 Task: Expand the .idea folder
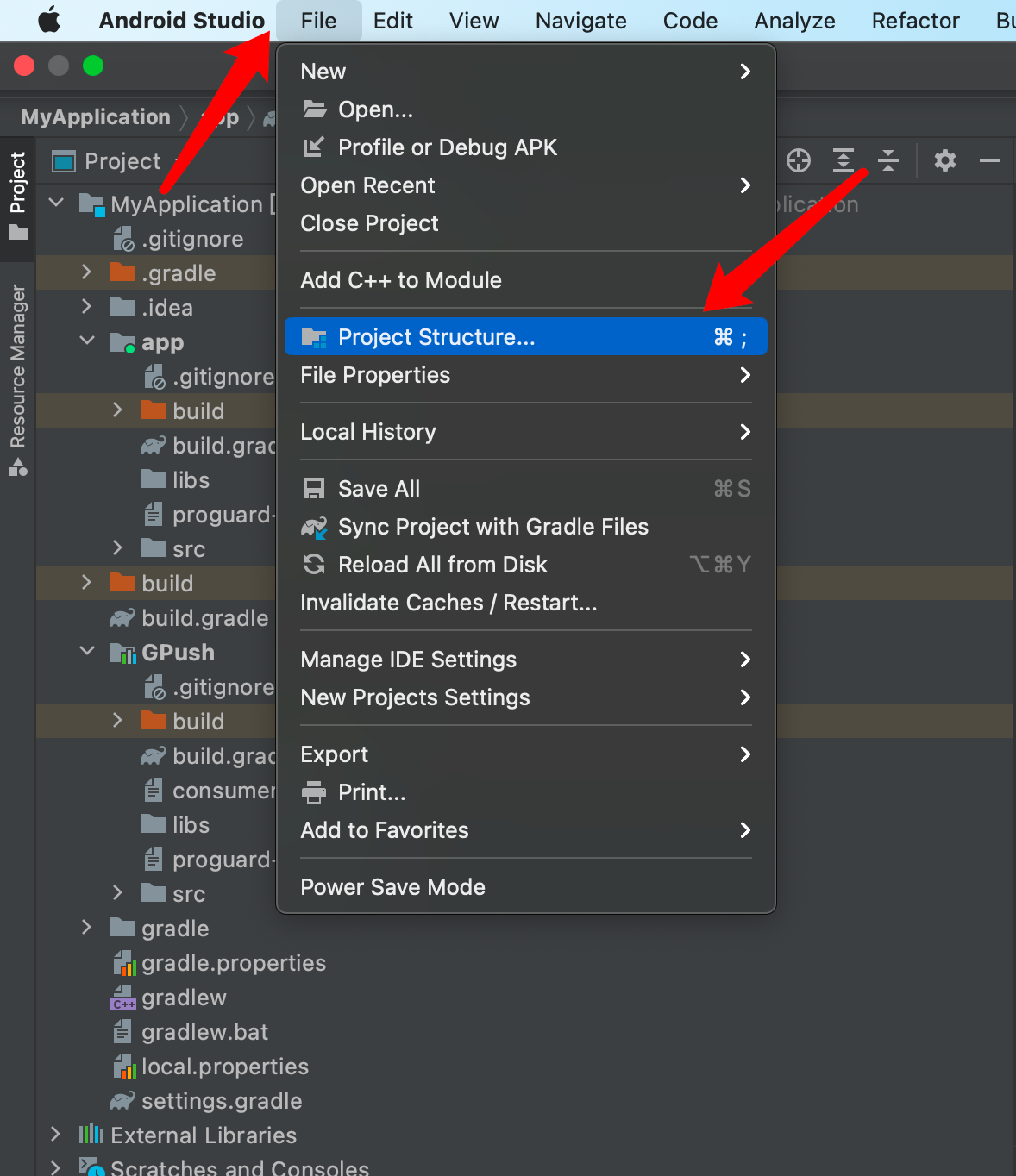tap(86, 307)
